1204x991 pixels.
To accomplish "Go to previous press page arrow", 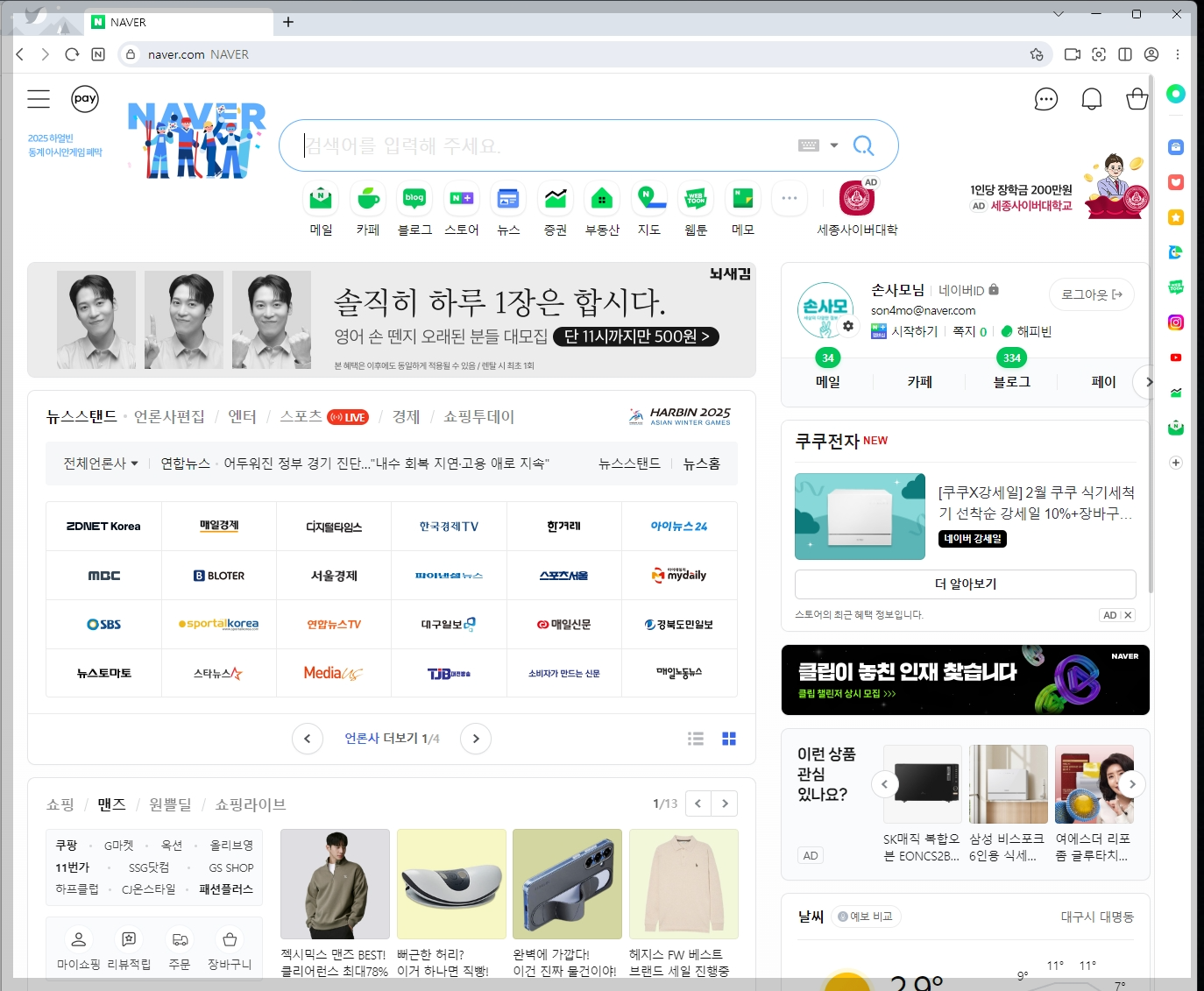I will pos(307,739).
